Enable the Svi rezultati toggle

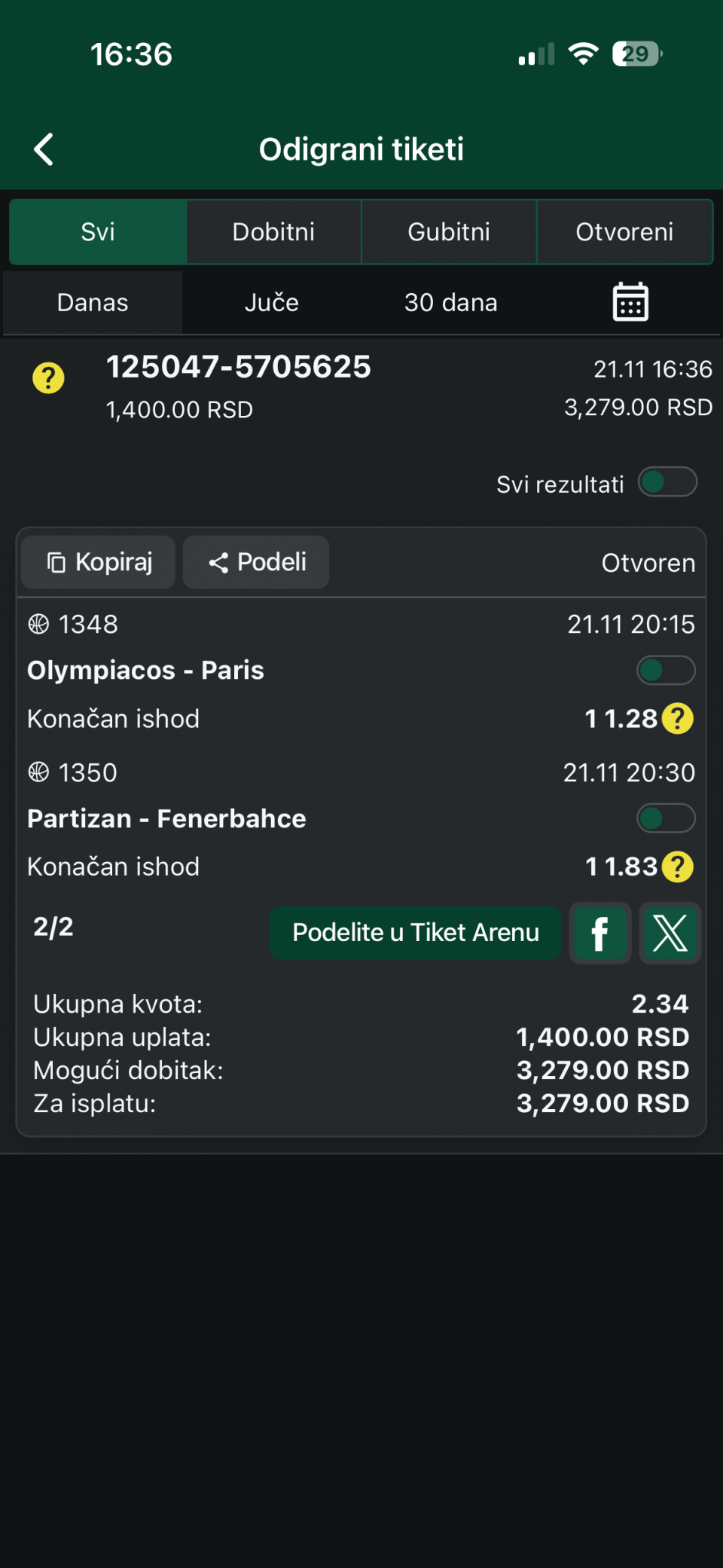point(667,482)
